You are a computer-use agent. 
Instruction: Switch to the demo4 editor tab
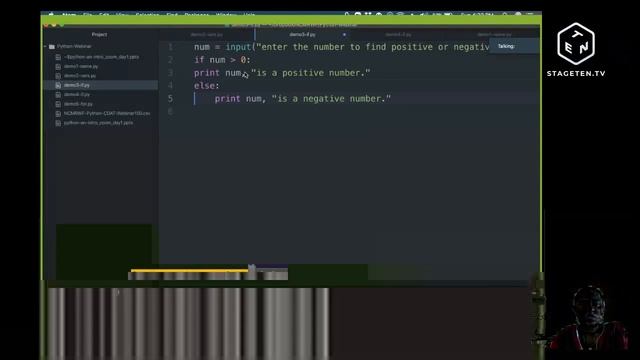pos(398,35)
